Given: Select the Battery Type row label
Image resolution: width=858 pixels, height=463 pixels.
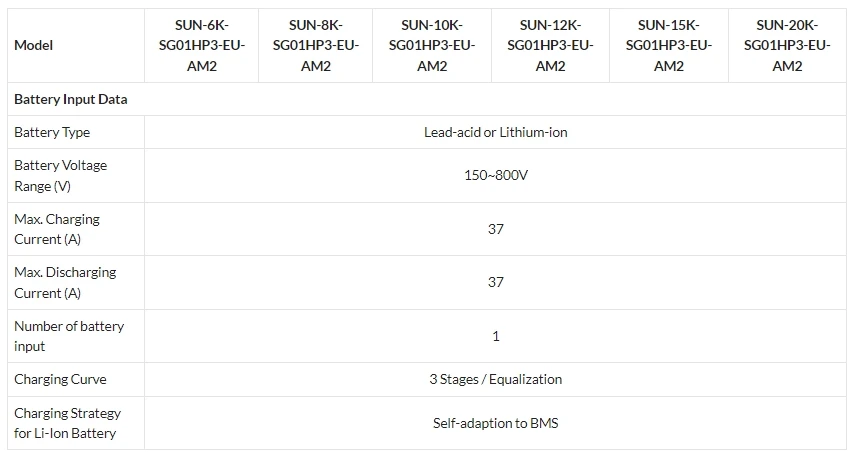Looking at the screenshot, I should (x=52, y=132).
